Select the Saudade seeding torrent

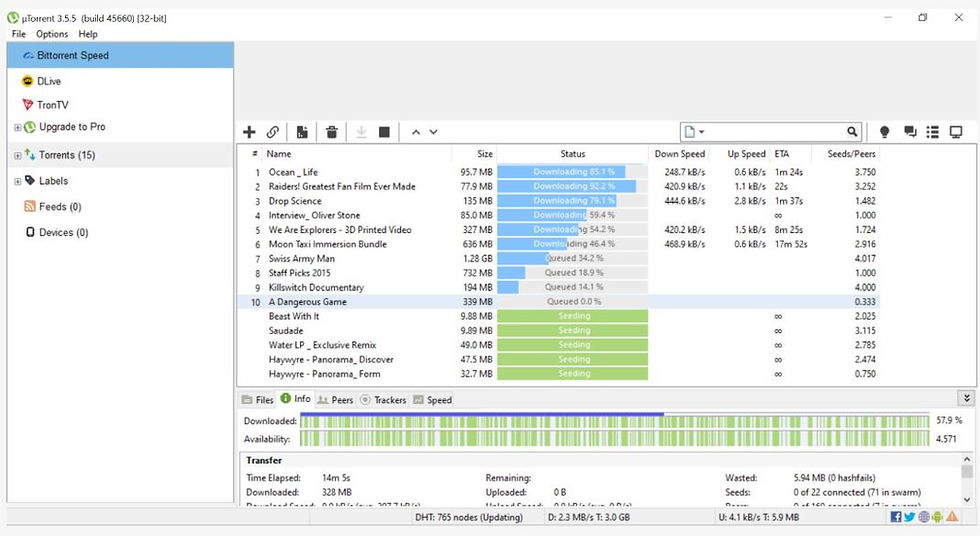[x=558, y=330]
